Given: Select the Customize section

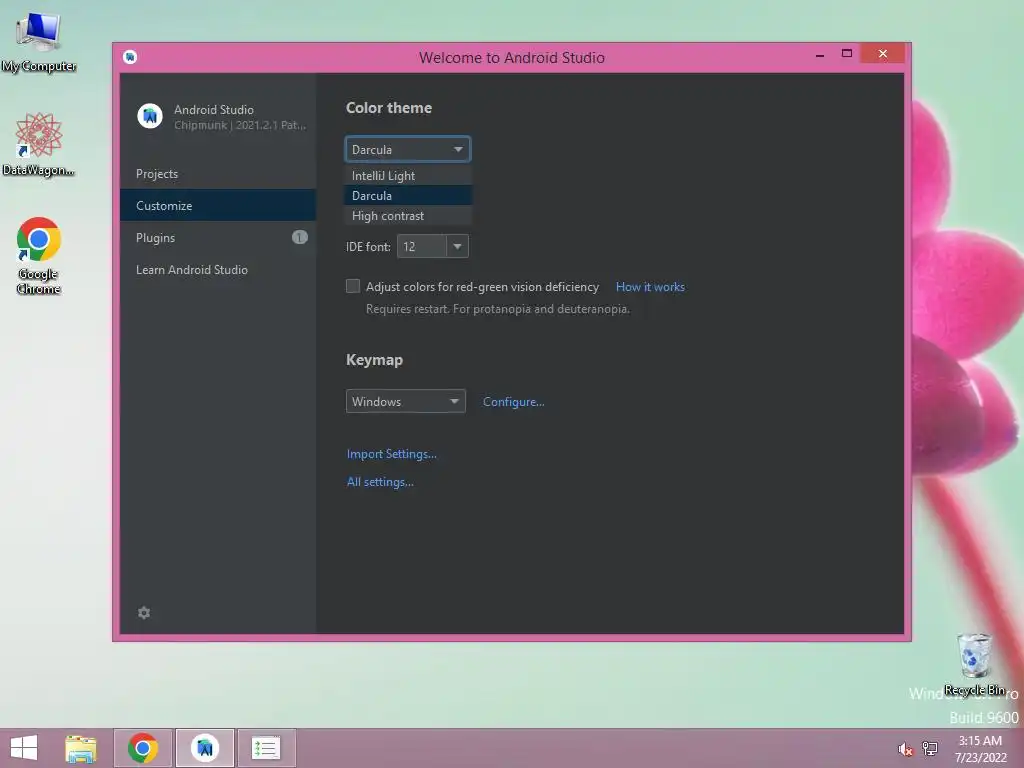Looking at the screenshot, I should pyautogui.click(x=218, y=205).
